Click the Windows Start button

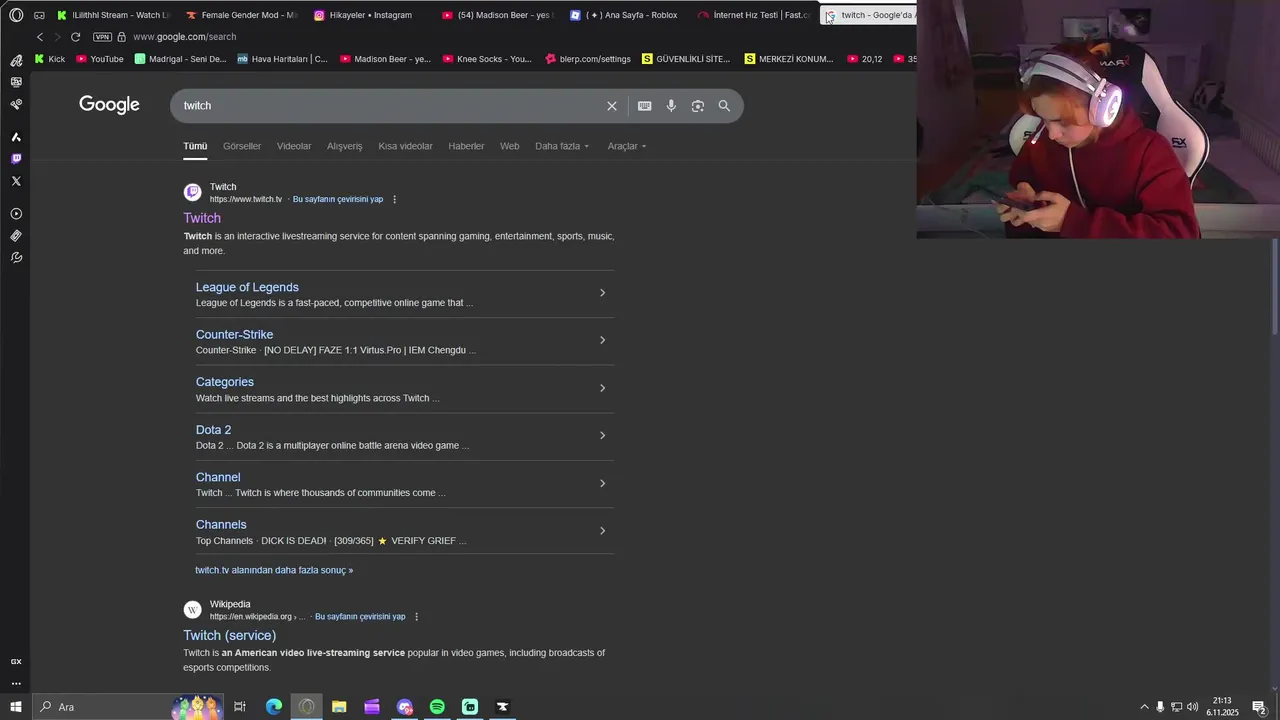coord(16,707)
